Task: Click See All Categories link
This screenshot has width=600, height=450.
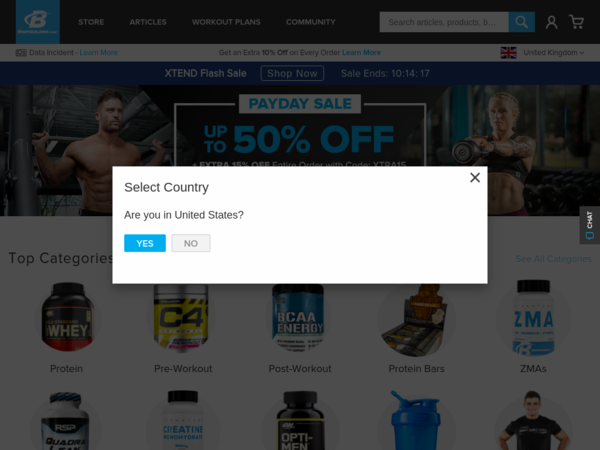Action: pyautogui.click(x=553, y=259)
